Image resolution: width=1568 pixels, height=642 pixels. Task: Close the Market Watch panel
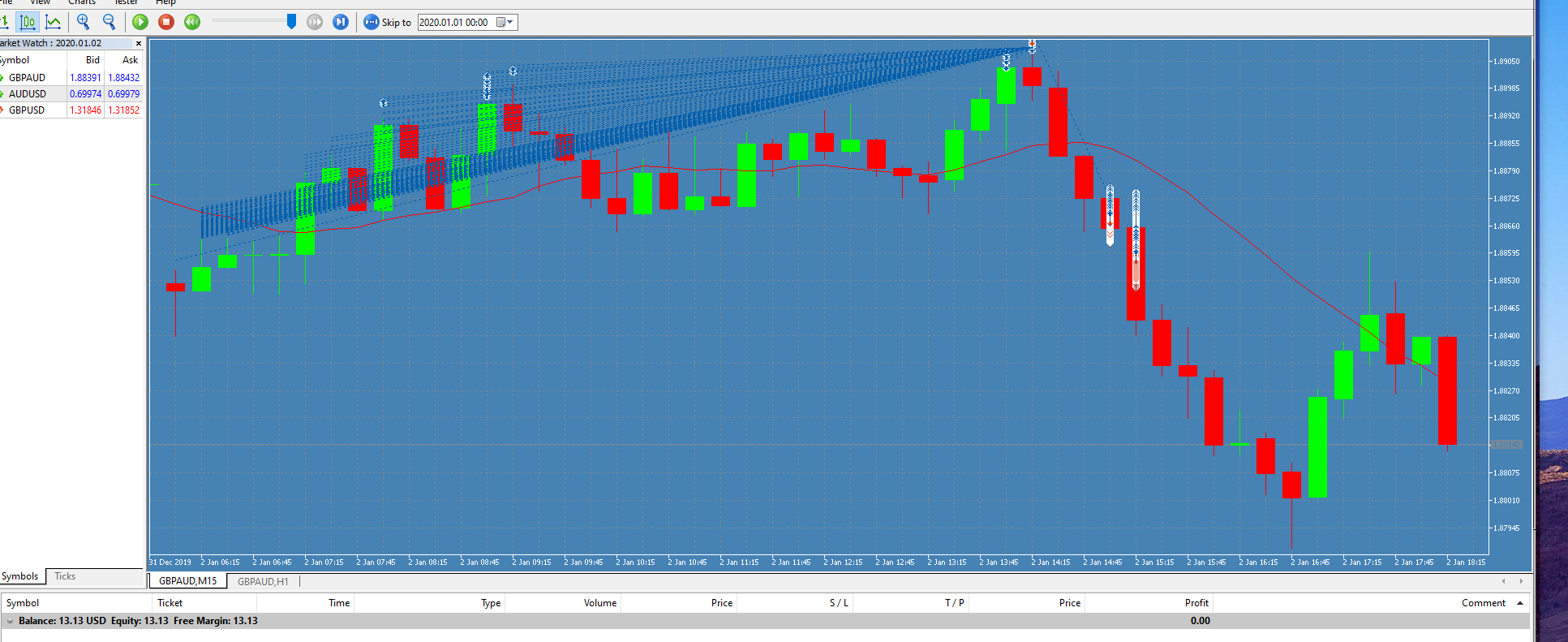138,43
